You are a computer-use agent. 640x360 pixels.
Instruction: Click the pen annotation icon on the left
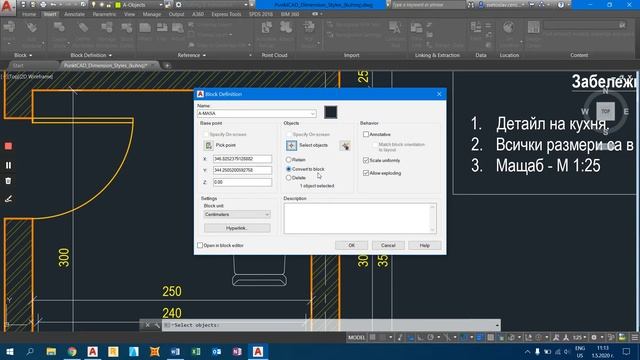coord(8,199)
